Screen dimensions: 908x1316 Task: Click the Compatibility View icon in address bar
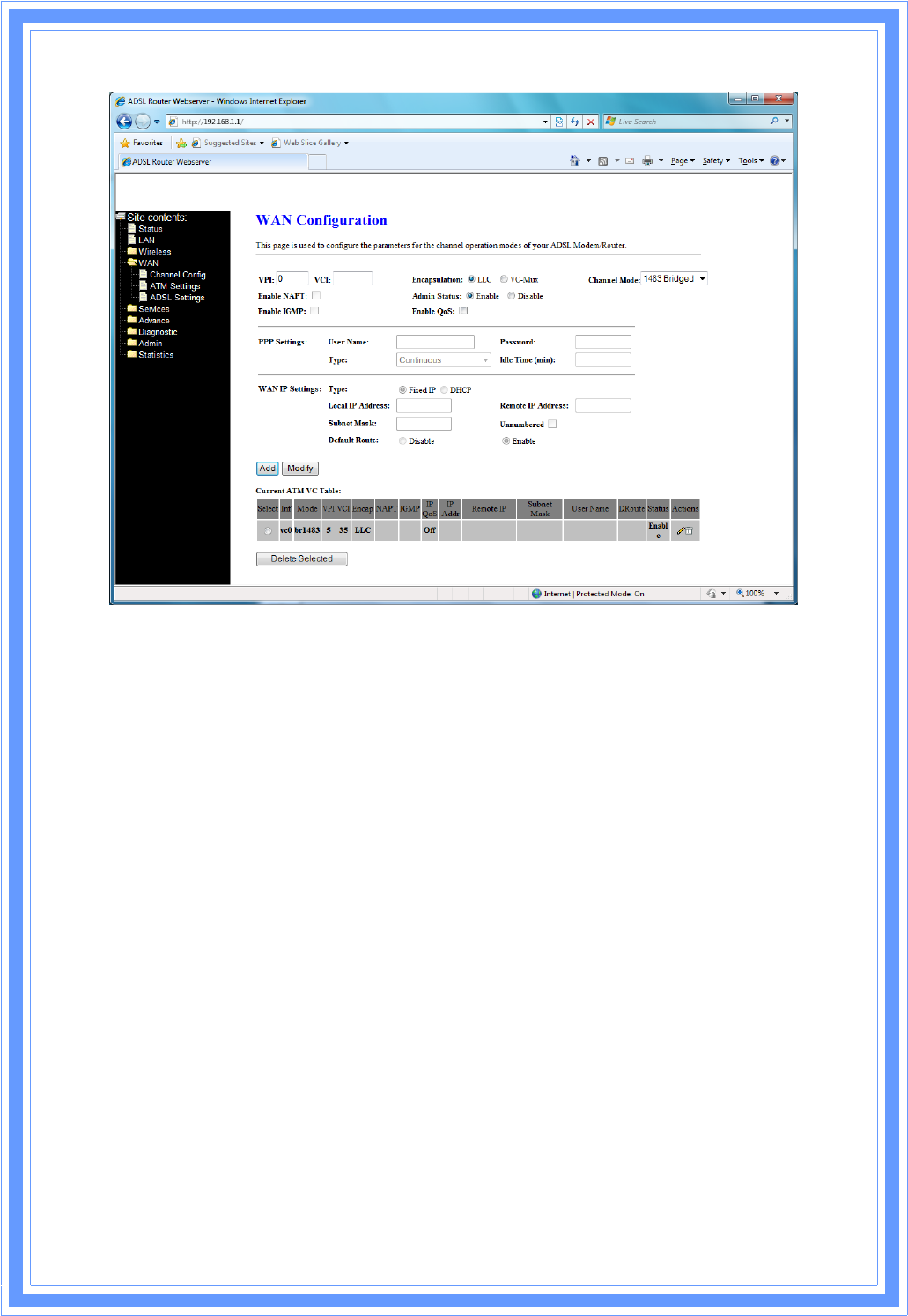point(559,122)
